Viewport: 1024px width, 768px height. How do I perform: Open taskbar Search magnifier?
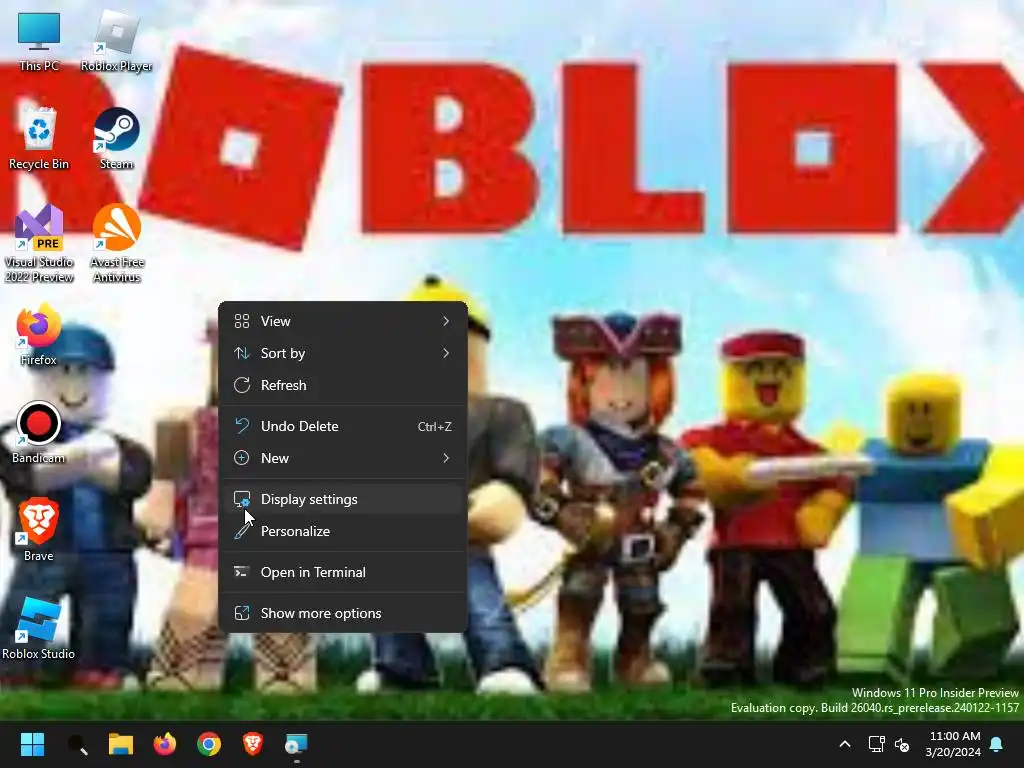pyautogui.click(x=78, y=744)
